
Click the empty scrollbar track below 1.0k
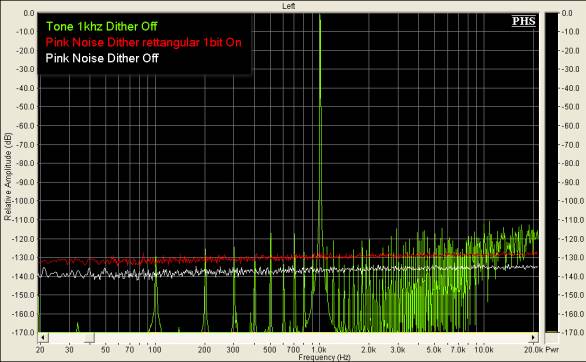click(320, 337)
